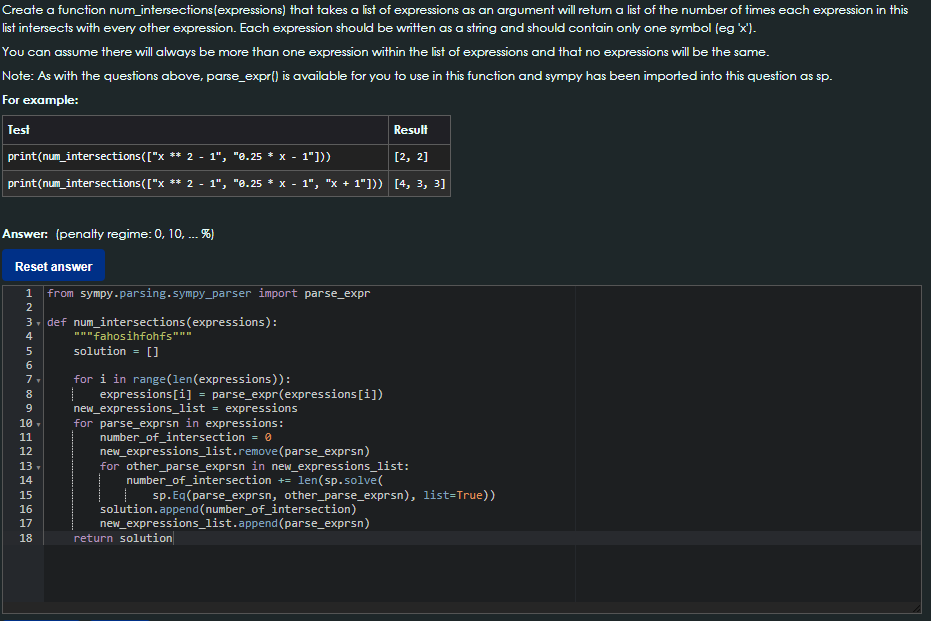Click the Reset answer button
Viewport: 931px width, 621px height.
pyautogui.click(x=53, y=266)
